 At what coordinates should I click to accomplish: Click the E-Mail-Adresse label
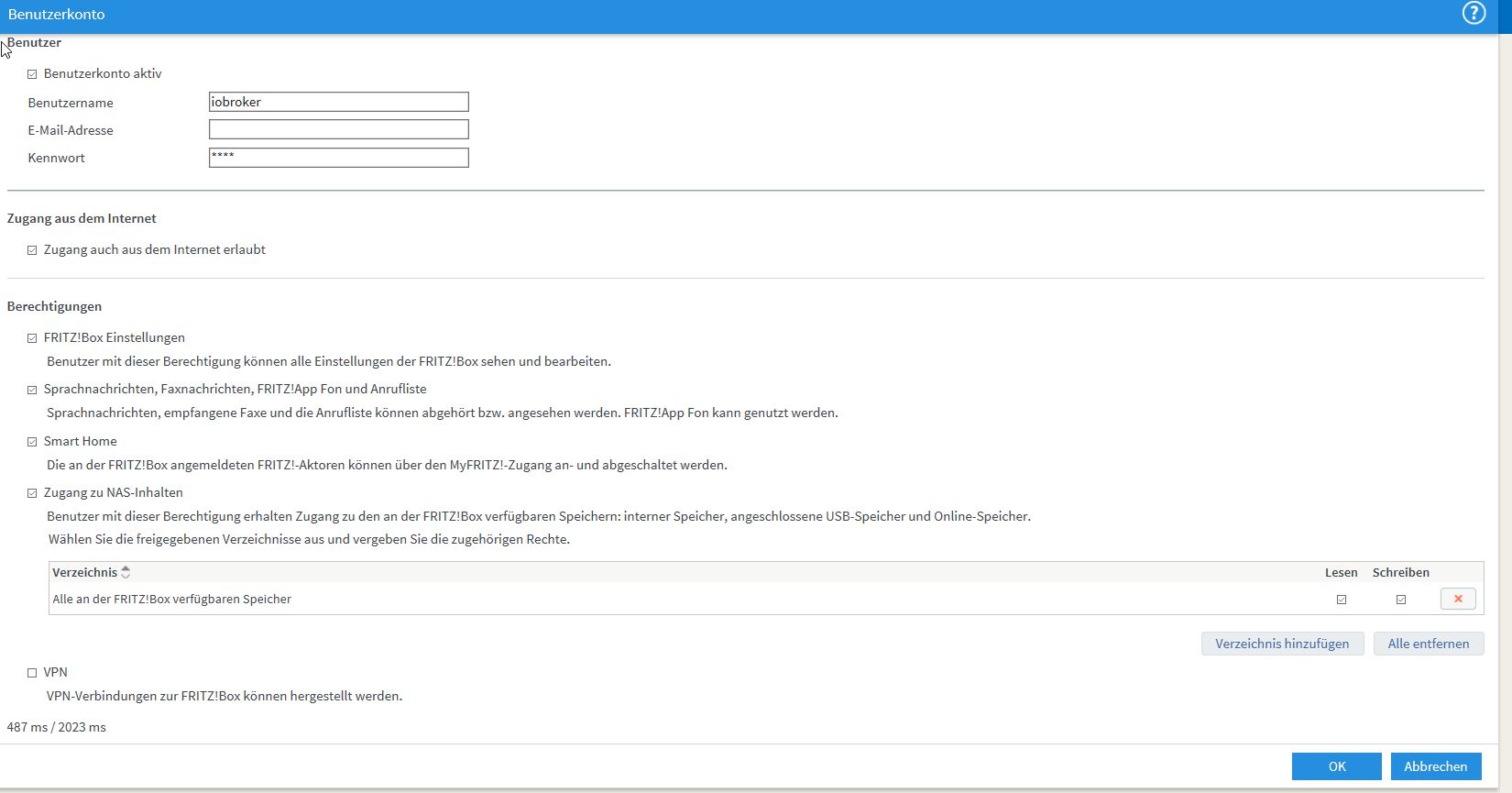click(71, 130)
